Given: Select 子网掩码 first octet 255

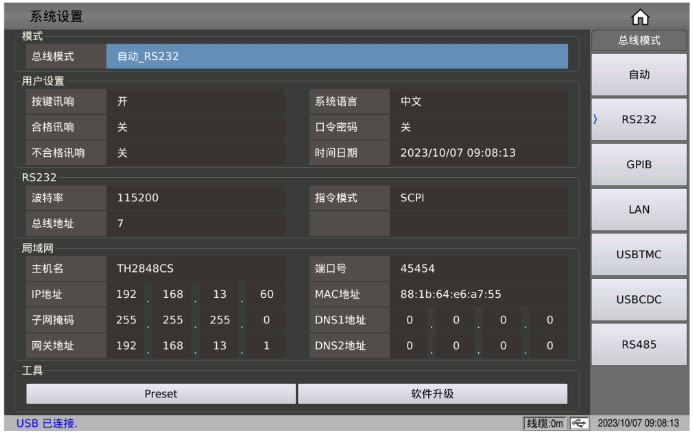Looking at the screenshot, I should click(x=126, y=320).
